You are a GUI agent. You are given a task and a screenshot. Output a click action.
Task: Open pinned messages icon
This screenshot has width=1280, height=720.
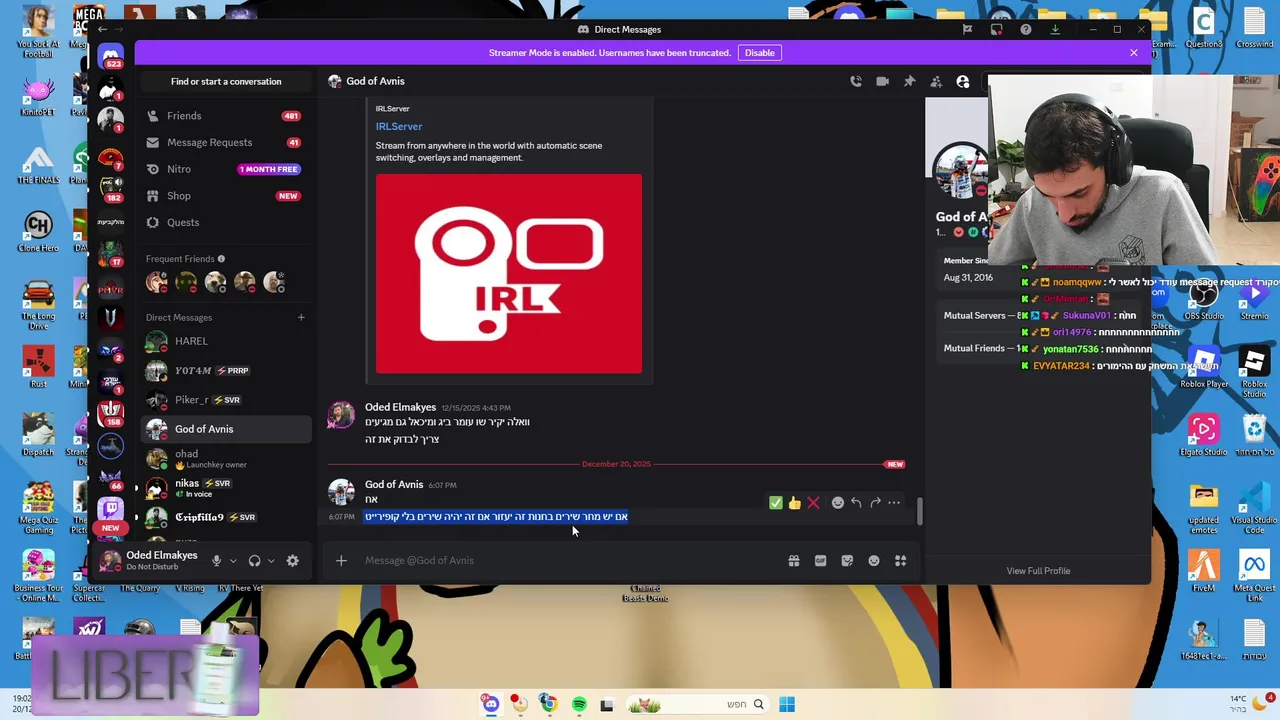pos(909,81)
